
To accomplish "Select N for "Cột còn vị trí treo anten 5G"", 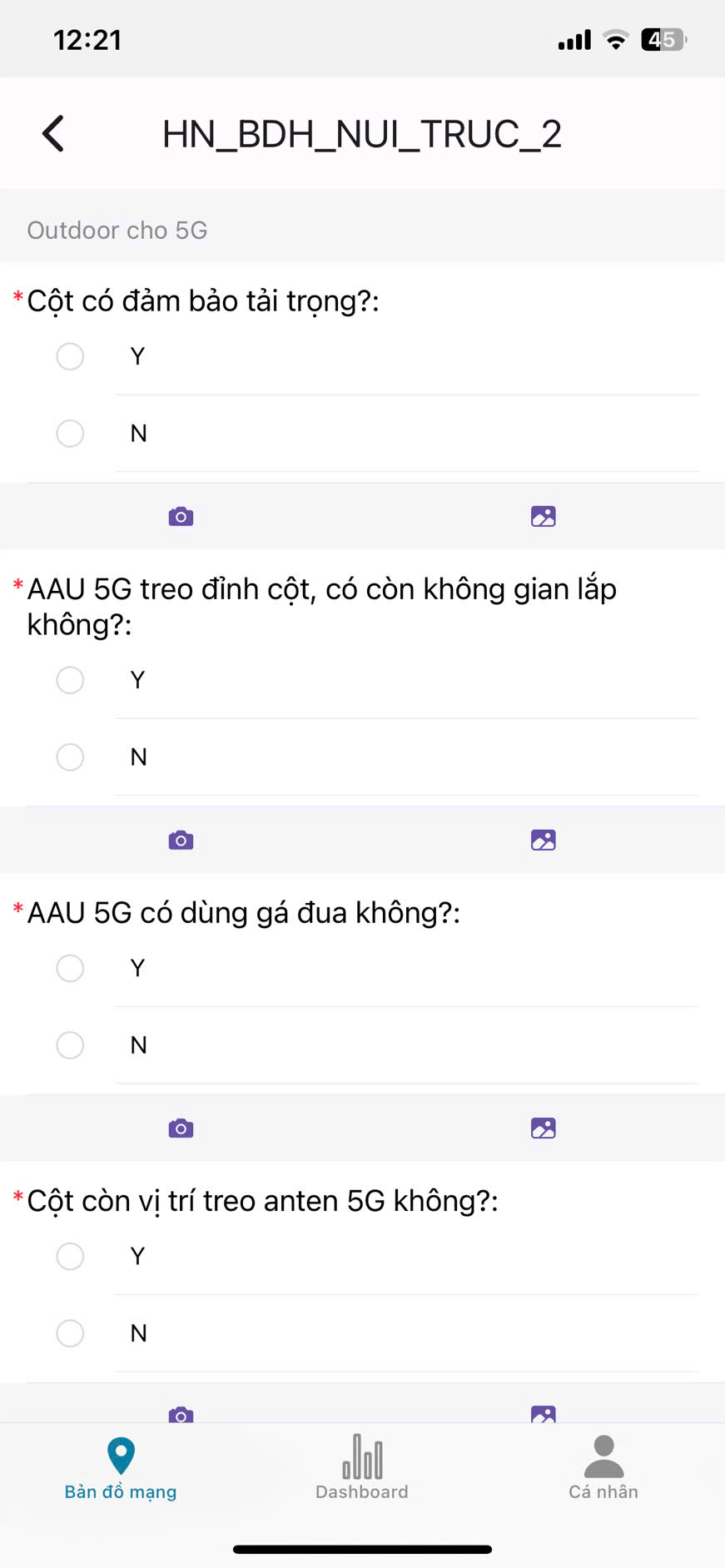I will click(70, 1332).
